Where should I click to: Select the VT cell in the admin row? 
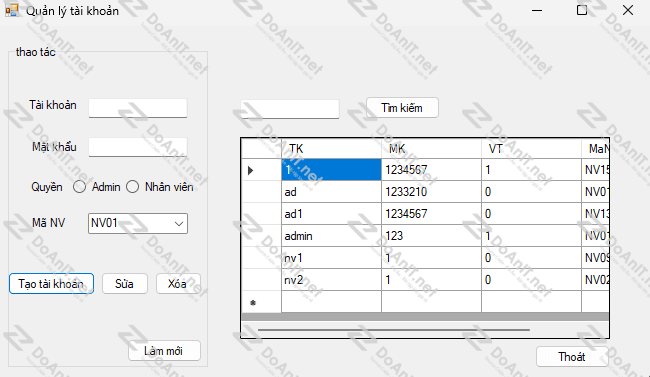coord(531,236)
